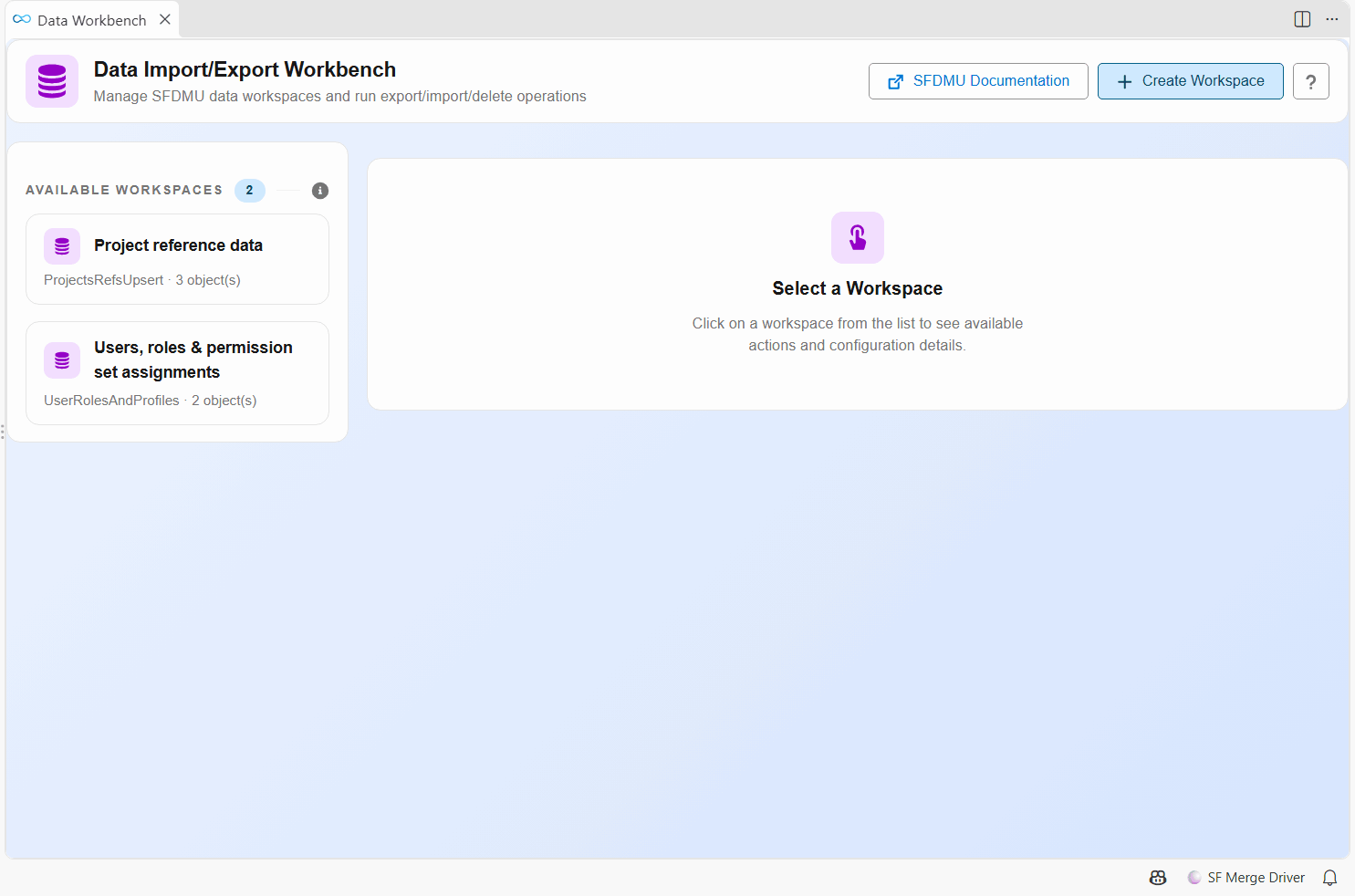This screenshot has height=896, width=1355.
Task: Click database icon on Users, roles workspace card
Action: pyautogui.click(x=62, y=360)
